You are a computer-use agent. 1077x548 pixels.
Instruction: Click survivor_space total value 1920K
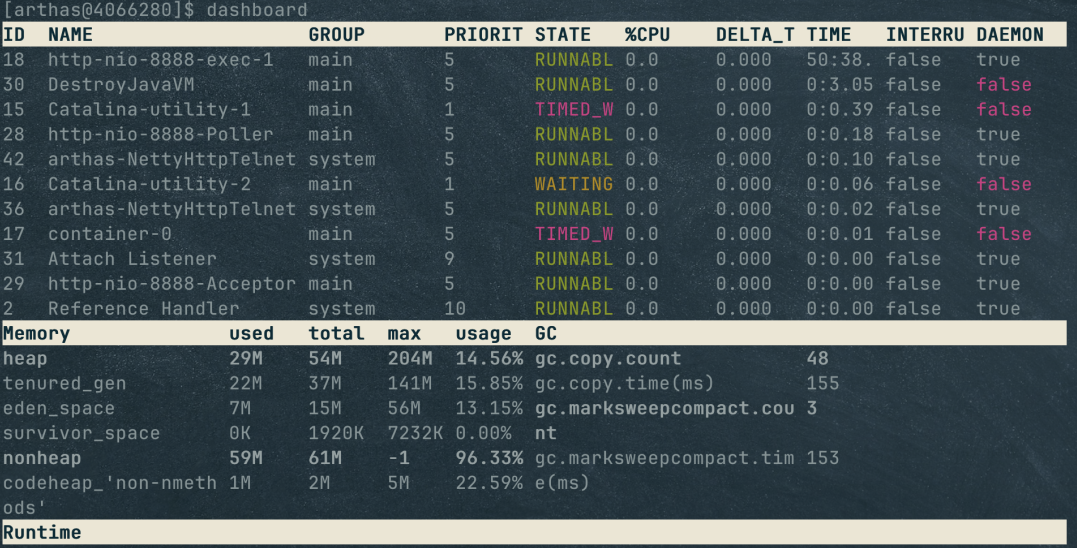pyautogui.click(x=337, y=433)
